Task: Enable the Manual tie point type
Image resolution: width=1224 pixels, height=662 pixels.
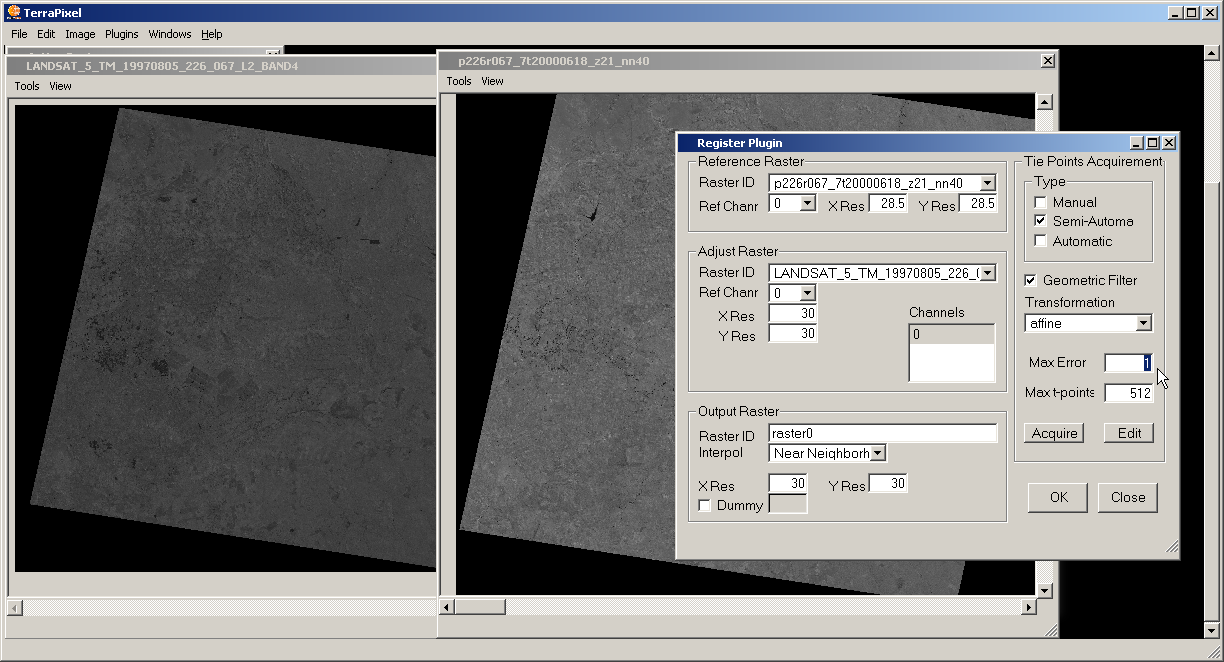Action: (1041, 202)
